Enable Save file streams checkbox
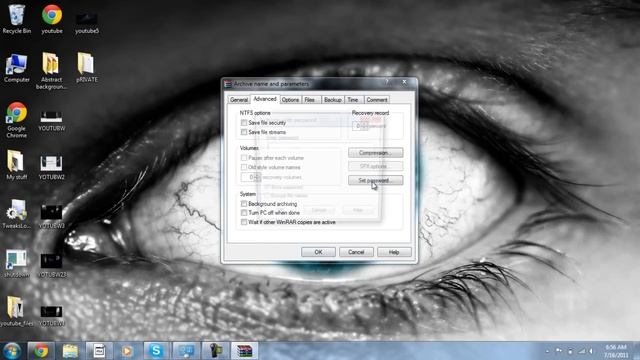Image resolution: width=640 pixels, height=360 pixels. click(x=244, y=132)
